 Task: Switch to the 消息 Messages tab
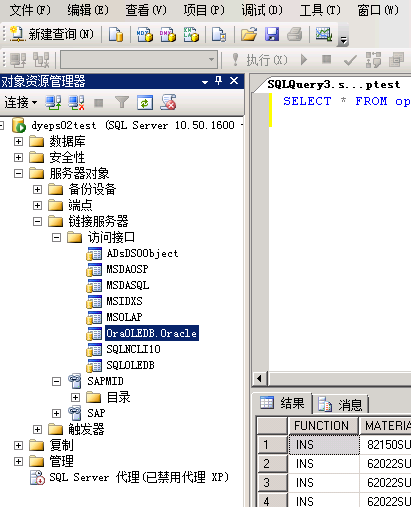pos(340,404)
